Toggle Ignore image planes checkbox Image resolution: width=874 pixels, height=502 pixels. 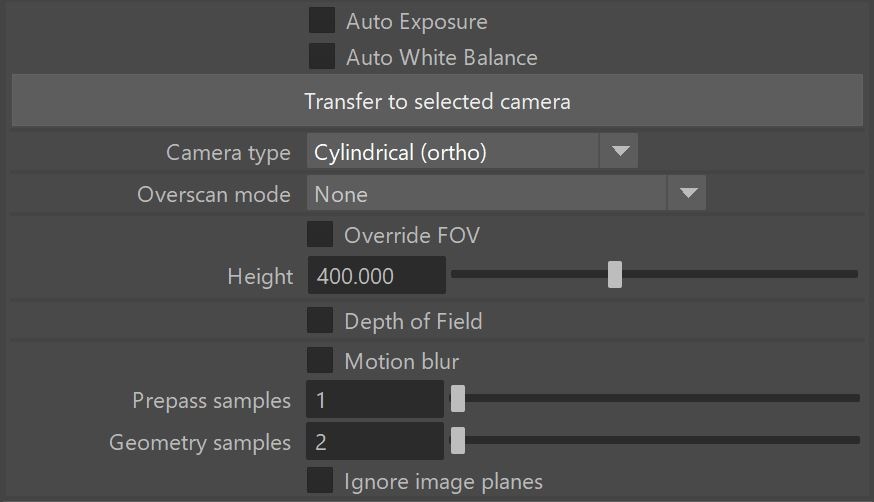(x=320, y=480)
